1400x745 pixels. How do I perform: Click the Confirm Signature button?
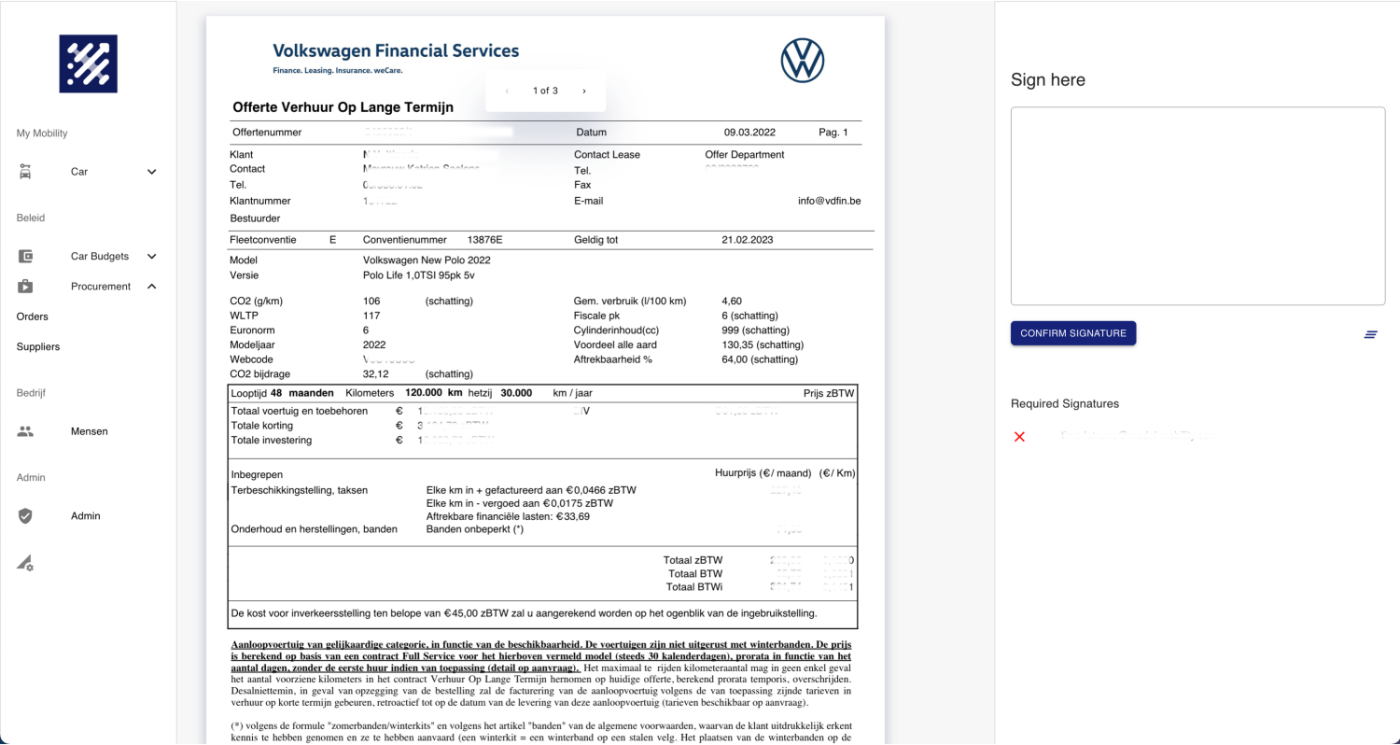[1073, 333]
